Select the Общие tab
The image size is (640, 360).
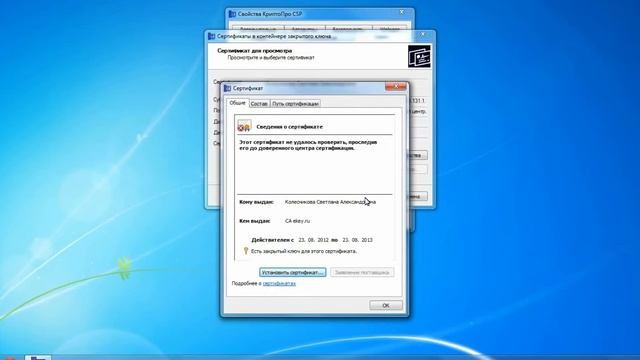(238, 103)
